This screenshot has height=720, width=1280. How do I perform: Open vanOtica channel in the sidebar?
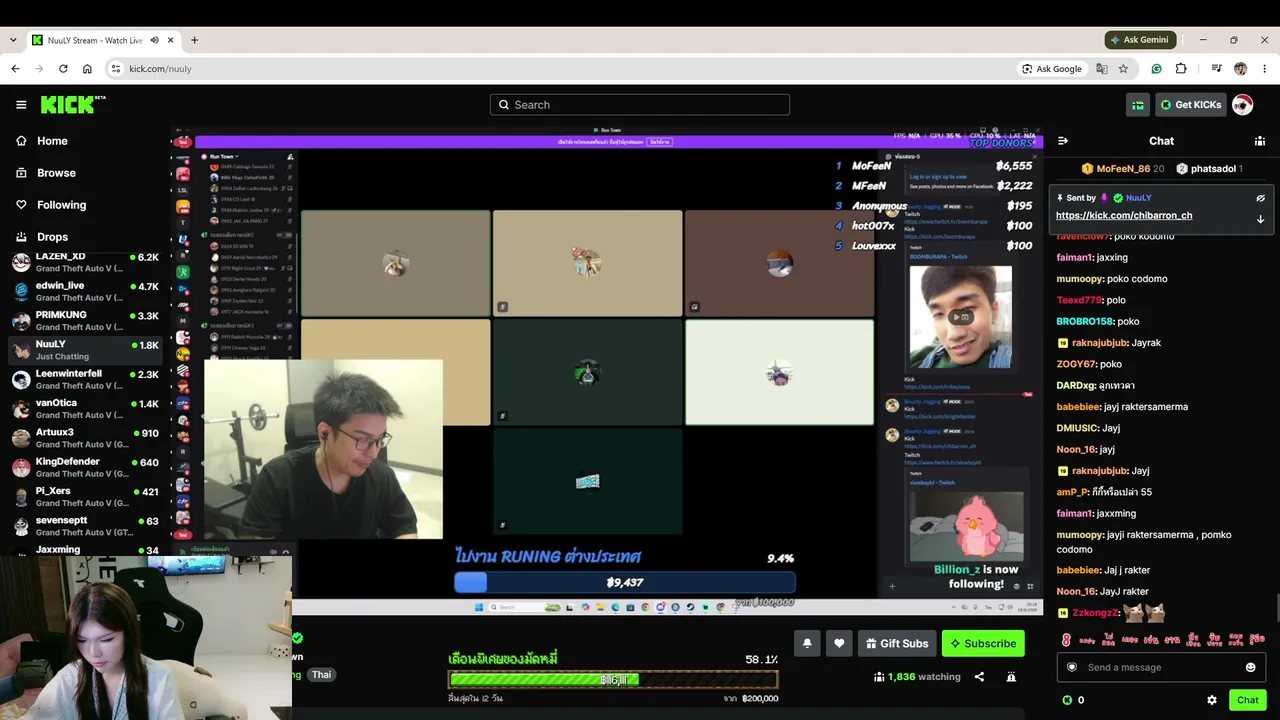tap(85, 409)
